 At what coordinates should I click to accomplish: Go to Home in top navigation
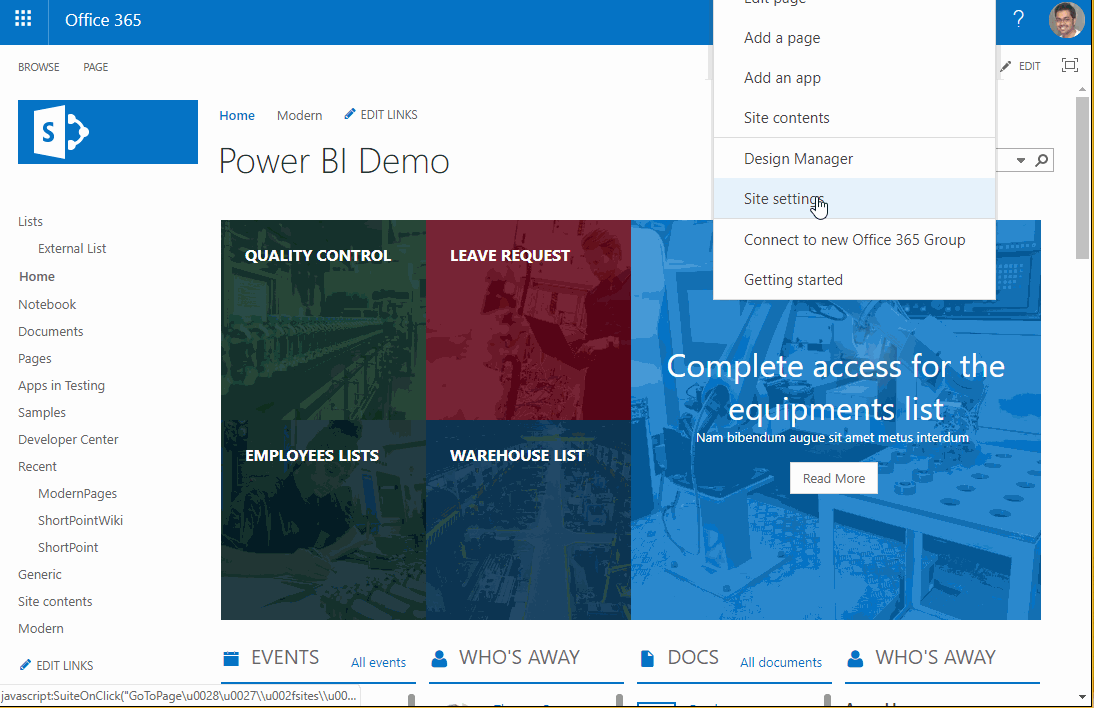click(x=237, y=115)
